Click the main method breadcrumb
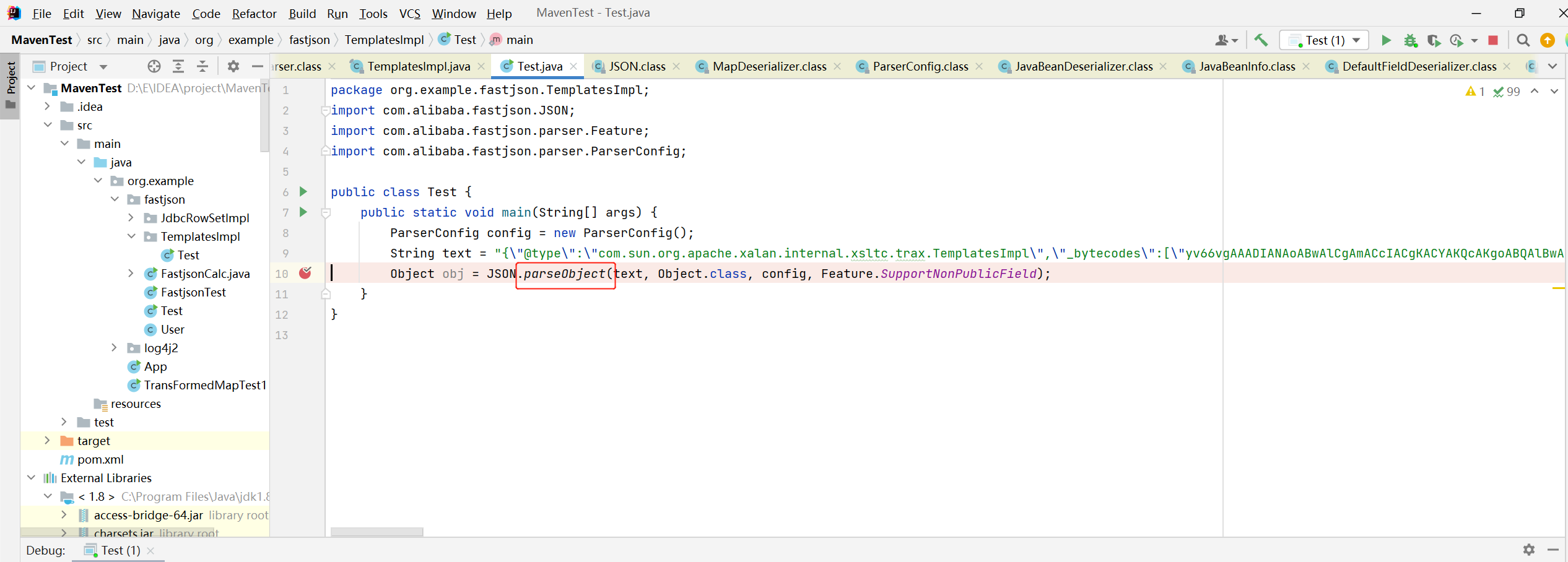Image resolution: width=1568 pixels, height=562 pixels. coord(512,40)
